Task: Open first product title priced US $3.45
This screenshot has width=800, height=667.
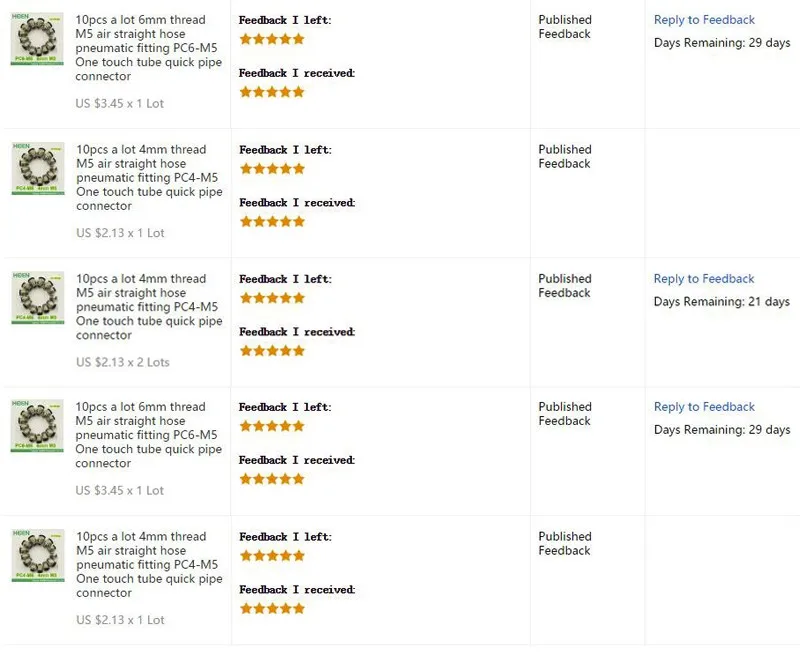Action: click(x=148, y=48)
